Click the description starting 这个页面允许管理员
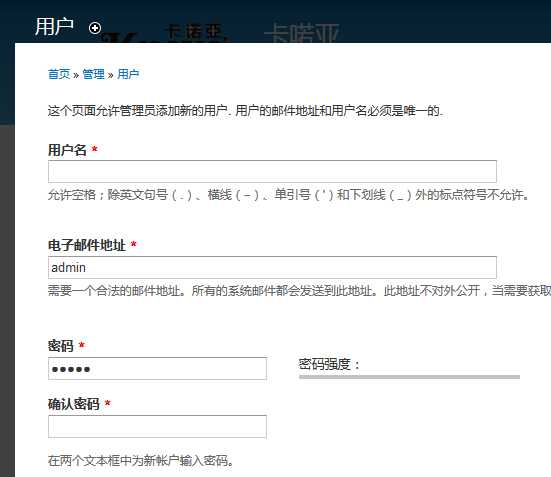This screenshot has height=477, width=551. pyautogui.click(x=245, y=111)
